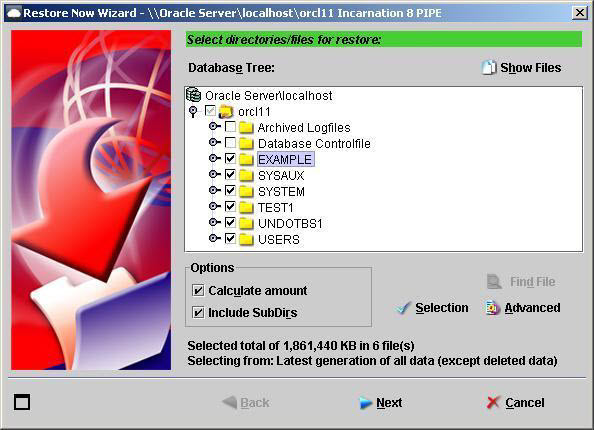Expand the UNDOTBS1 tablespace node
The image size is (594, 430).
214,222
